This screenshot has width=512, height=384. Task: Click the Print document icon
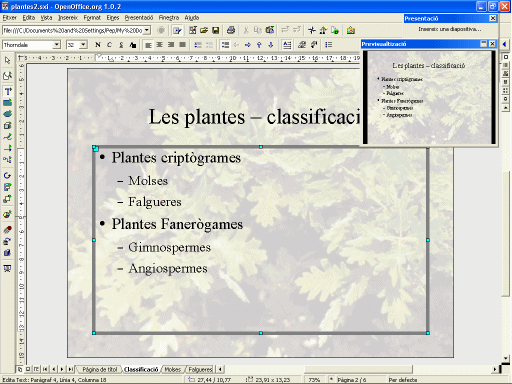(x=231, y=30)
